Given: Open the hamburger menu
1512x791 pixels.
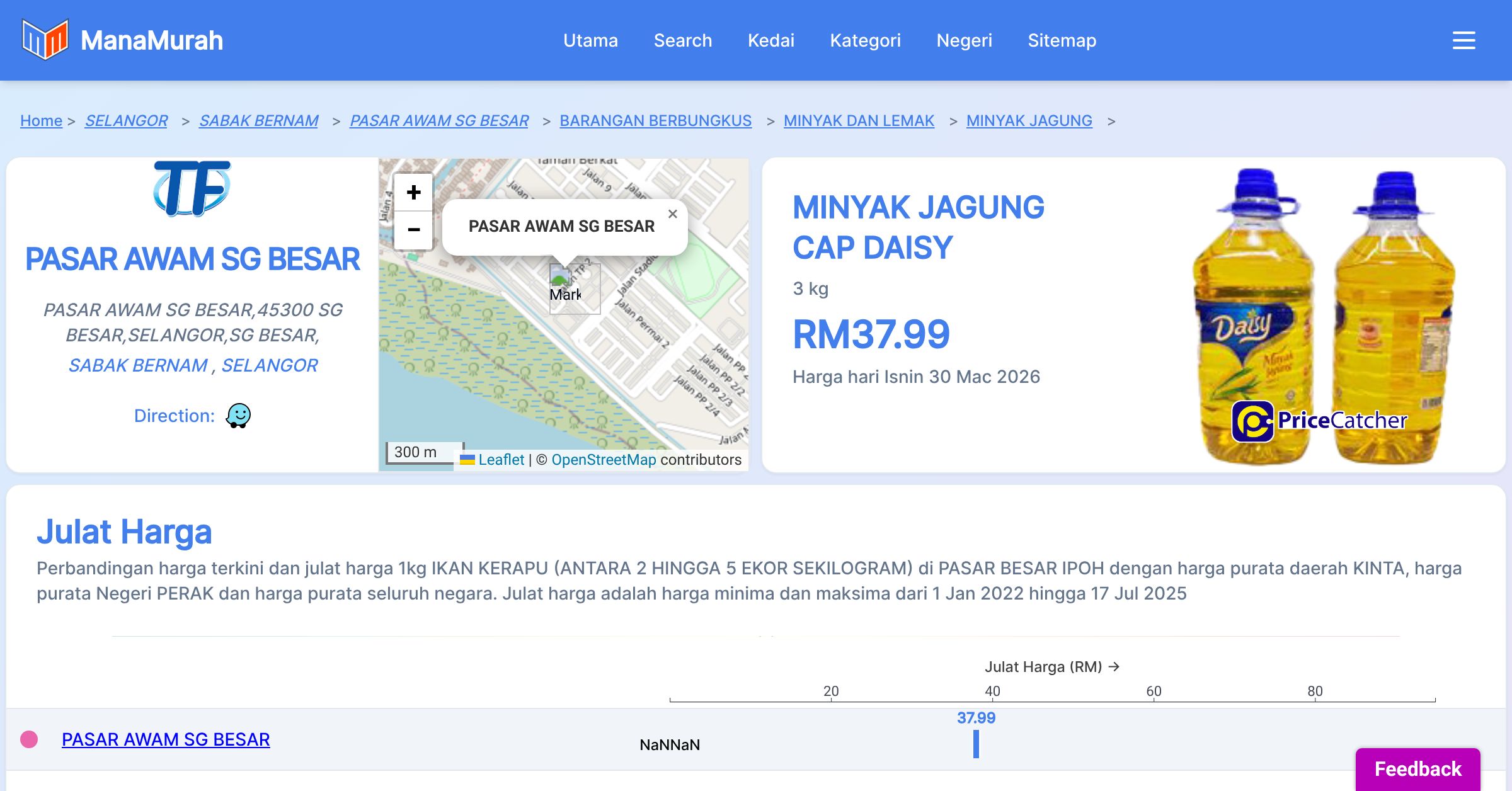Looking at the screenshot, I should 1463,40.
